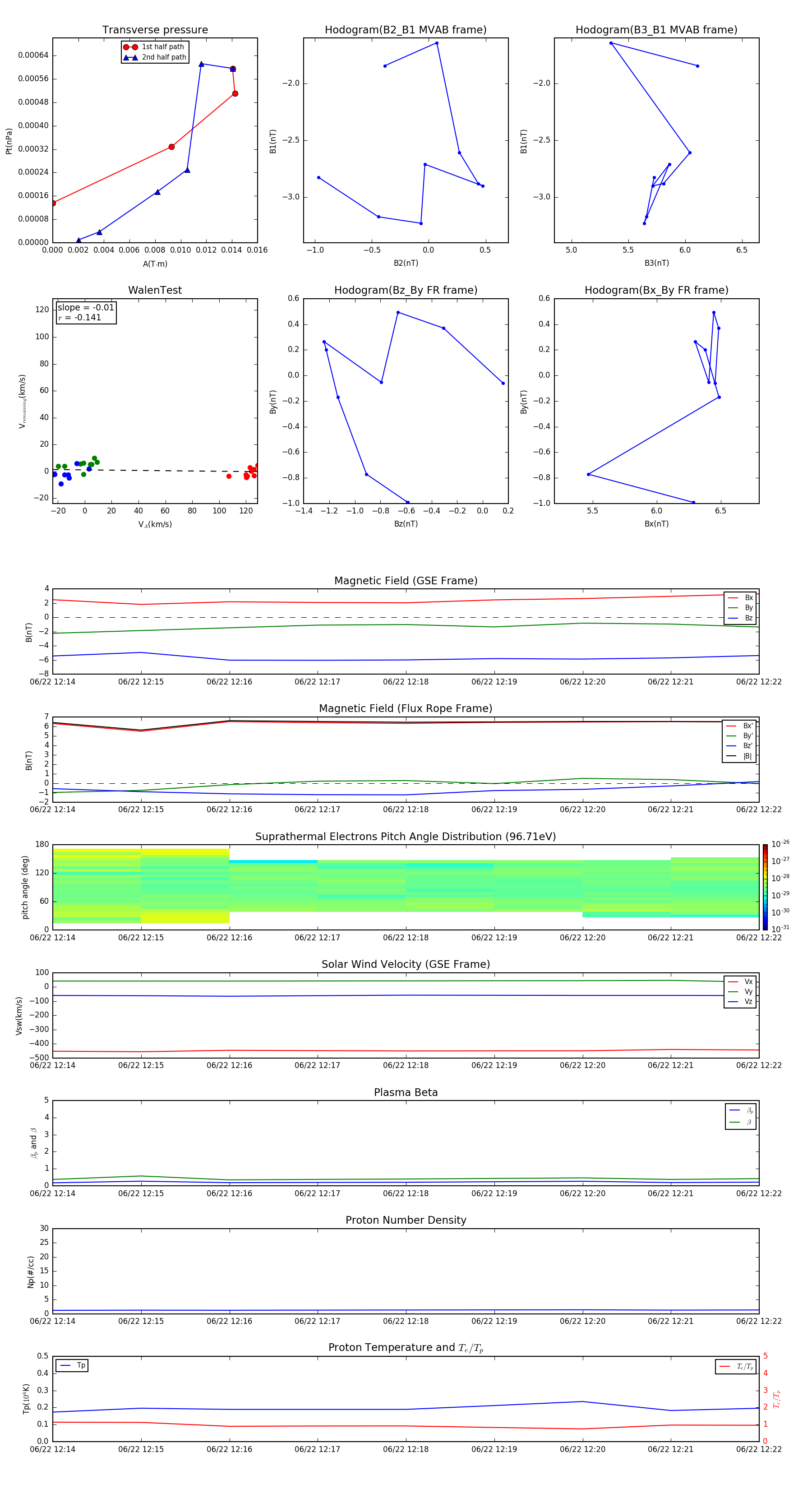Click the '0.00064' tick on Transverse pressure axis
This screenshot has width=812, height=1489.
click(x=33, y=55)
